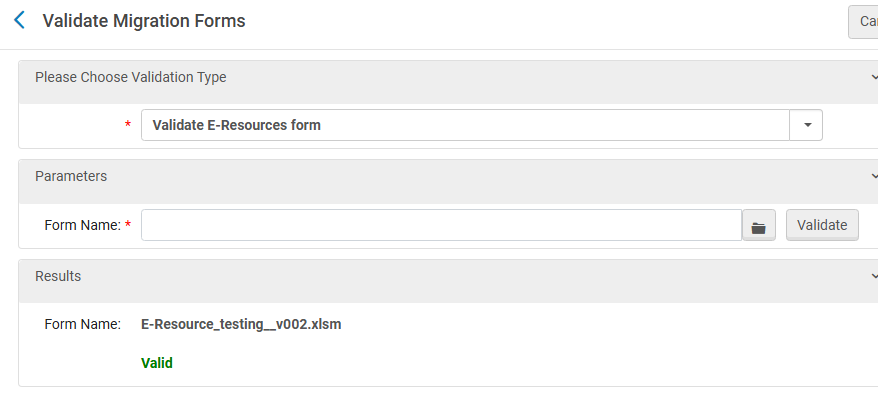Image resolution: width=878 pixels, height=405 pixels.
Task: Click the partially visible Cancel button
Action: click(865, 21)
